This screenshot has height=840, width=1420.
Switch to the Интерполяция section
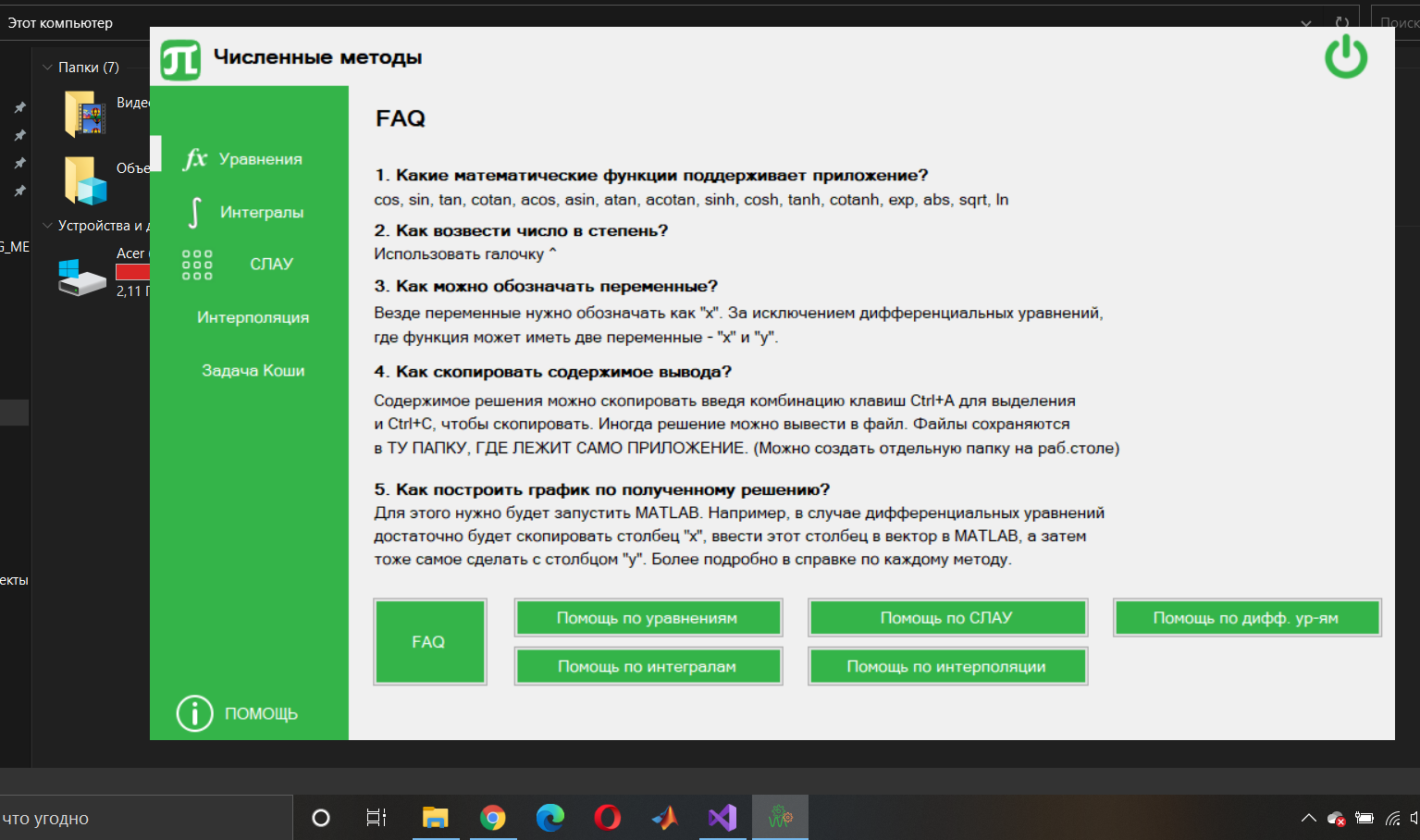click(x=252, y=317)
